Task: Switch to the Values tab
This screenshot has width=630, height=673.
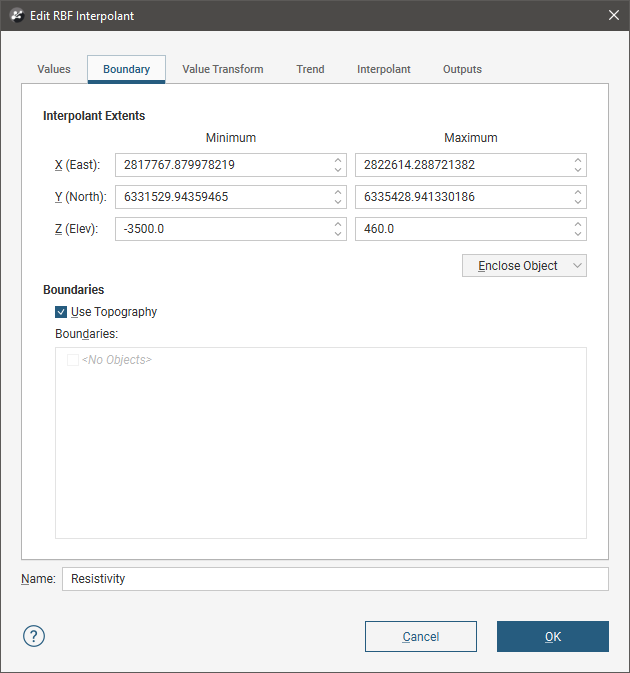Action: 54,70
